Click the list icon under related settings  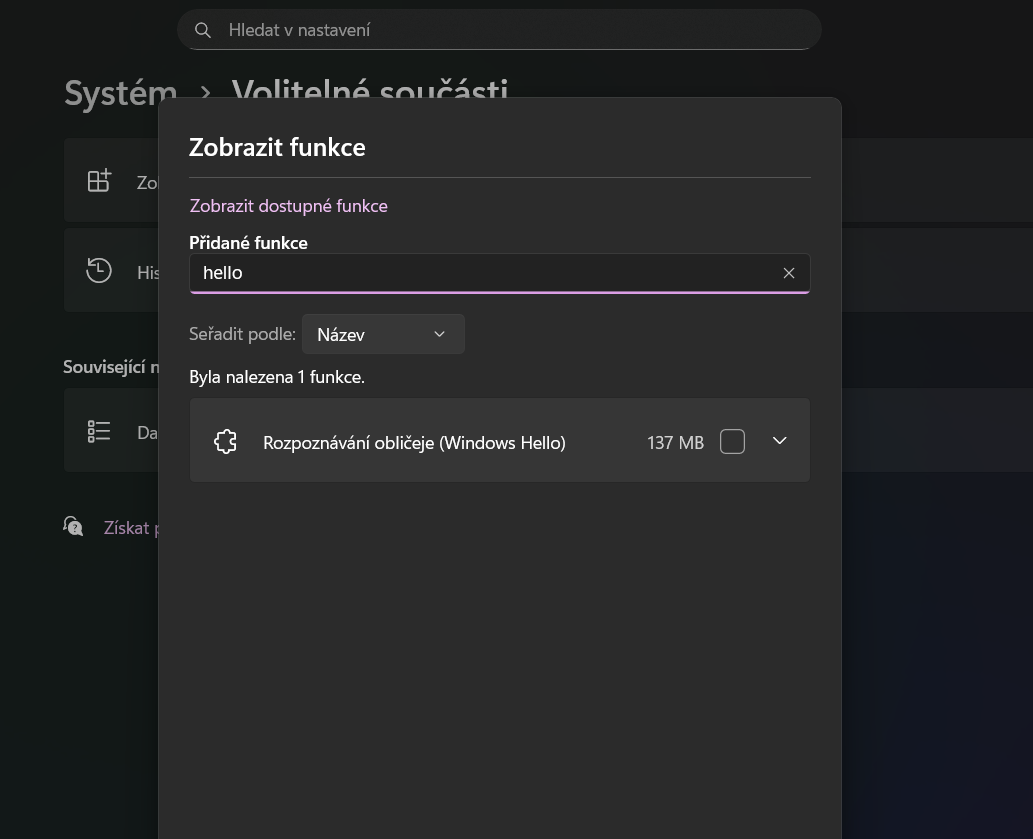(x=99, y=432)
